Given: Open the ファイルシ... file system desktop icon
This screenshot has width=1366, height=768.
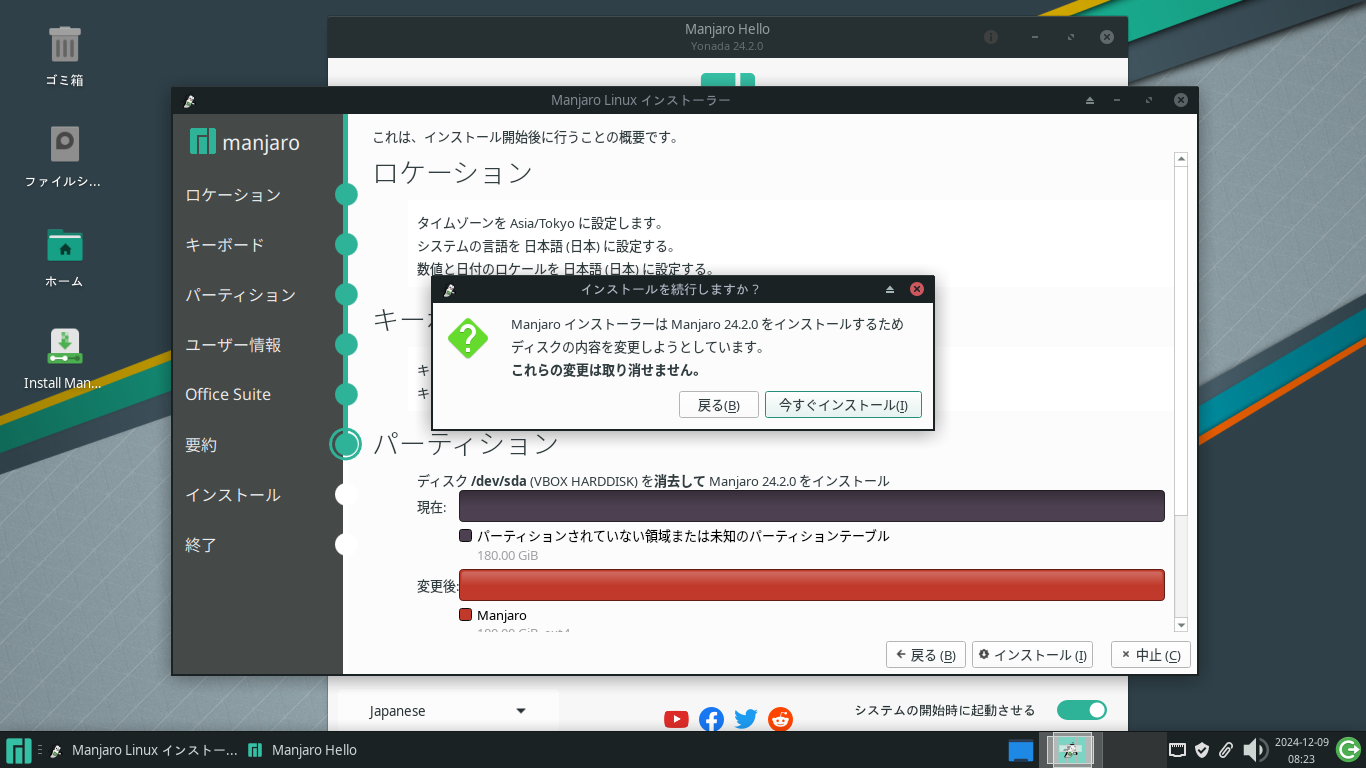Looking at the screenshot, I should [x=64, y=144].
